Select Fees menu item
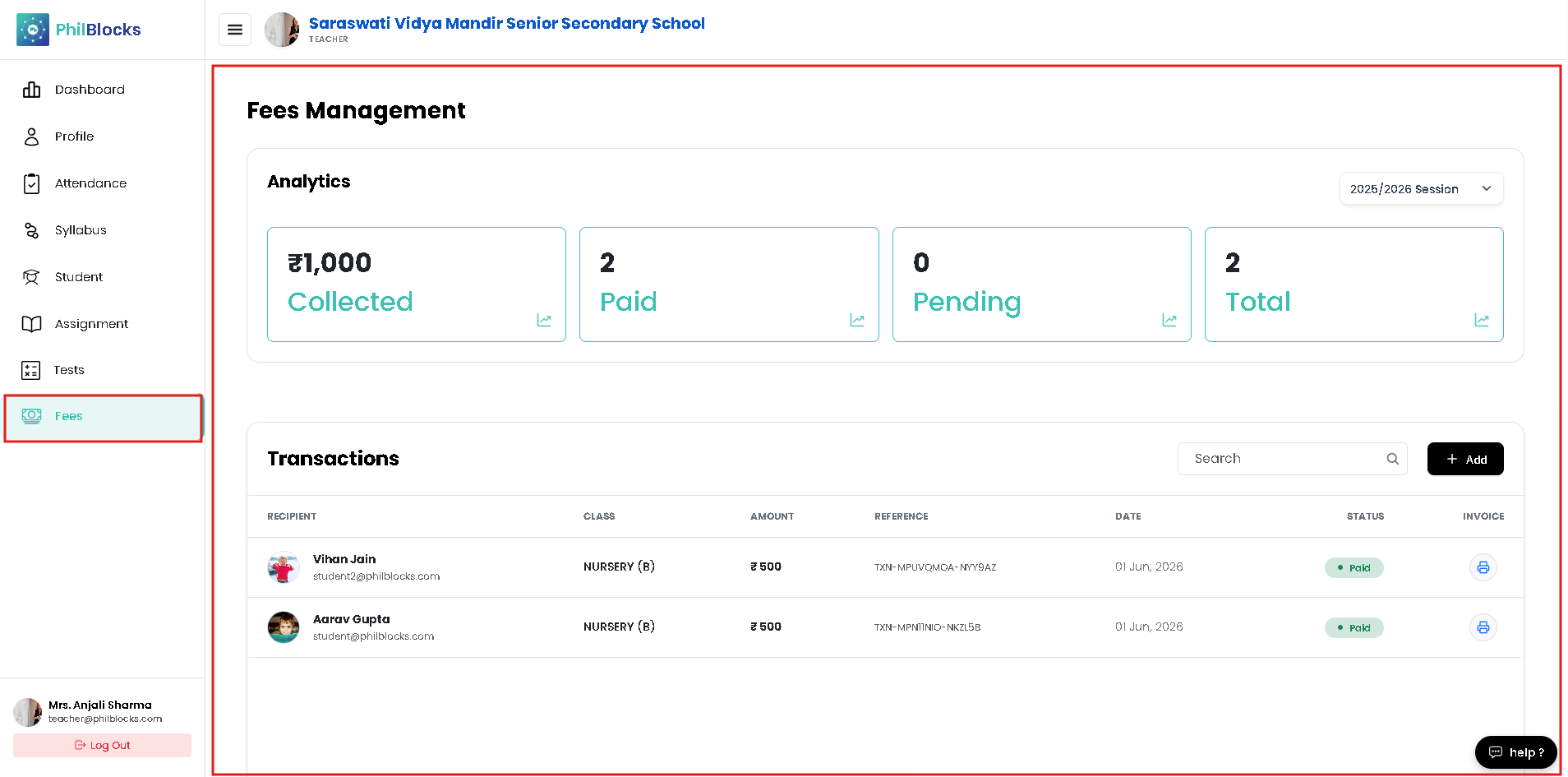 (103, 417)
